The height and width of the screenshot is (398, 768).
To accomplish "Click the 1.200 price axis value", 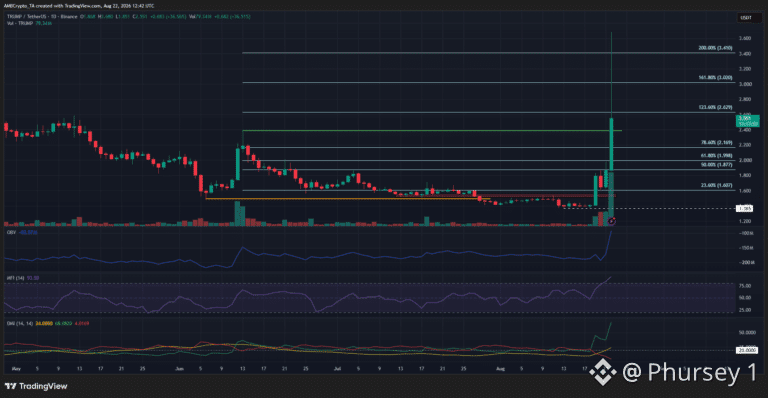I will coord(745,221).
